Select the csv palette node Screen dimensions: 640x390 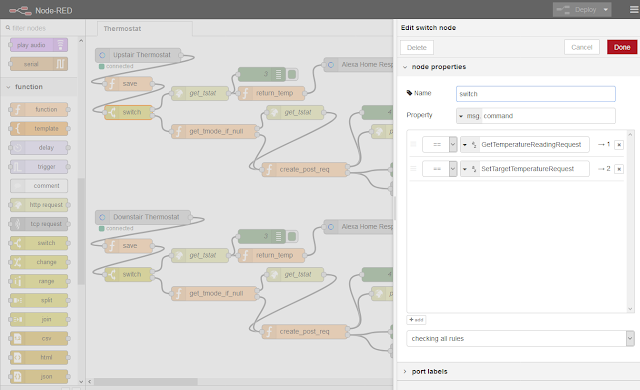click(x=39, y=338)
